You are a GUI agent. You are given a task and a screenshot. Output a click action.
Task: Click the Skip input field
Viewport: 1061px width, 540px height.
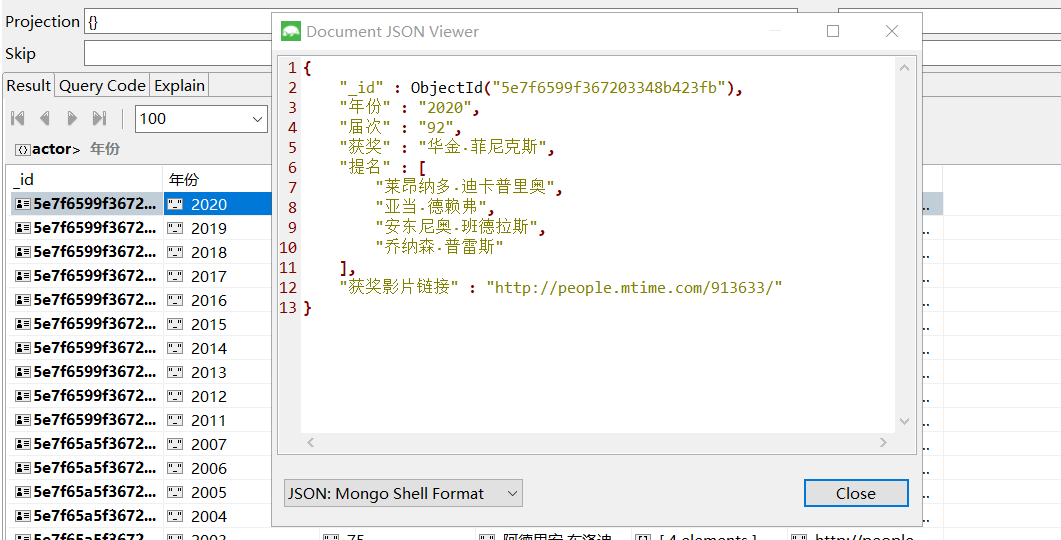point(177,53)
